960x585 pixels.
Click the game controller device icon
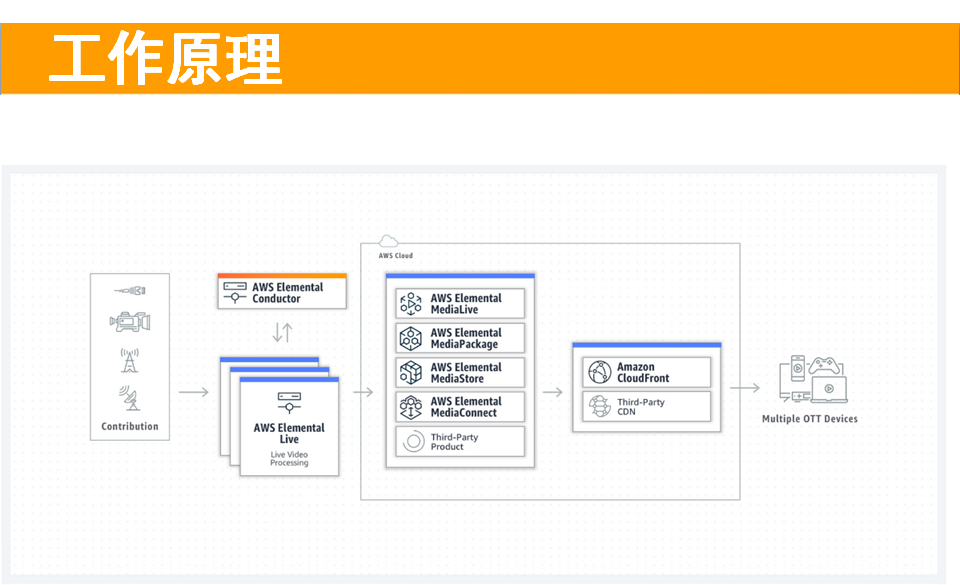824,366
